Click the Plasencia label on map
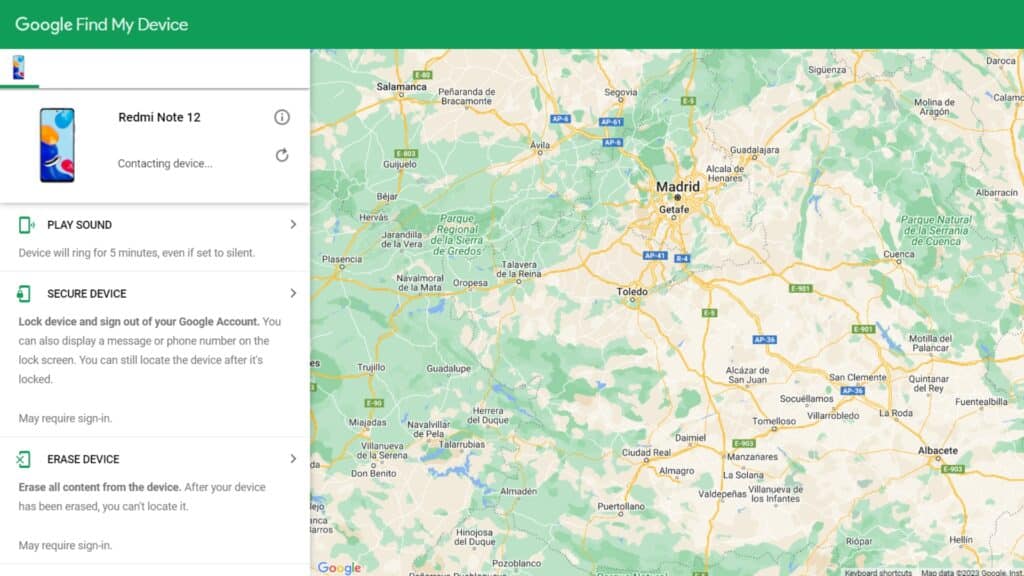 342,259
